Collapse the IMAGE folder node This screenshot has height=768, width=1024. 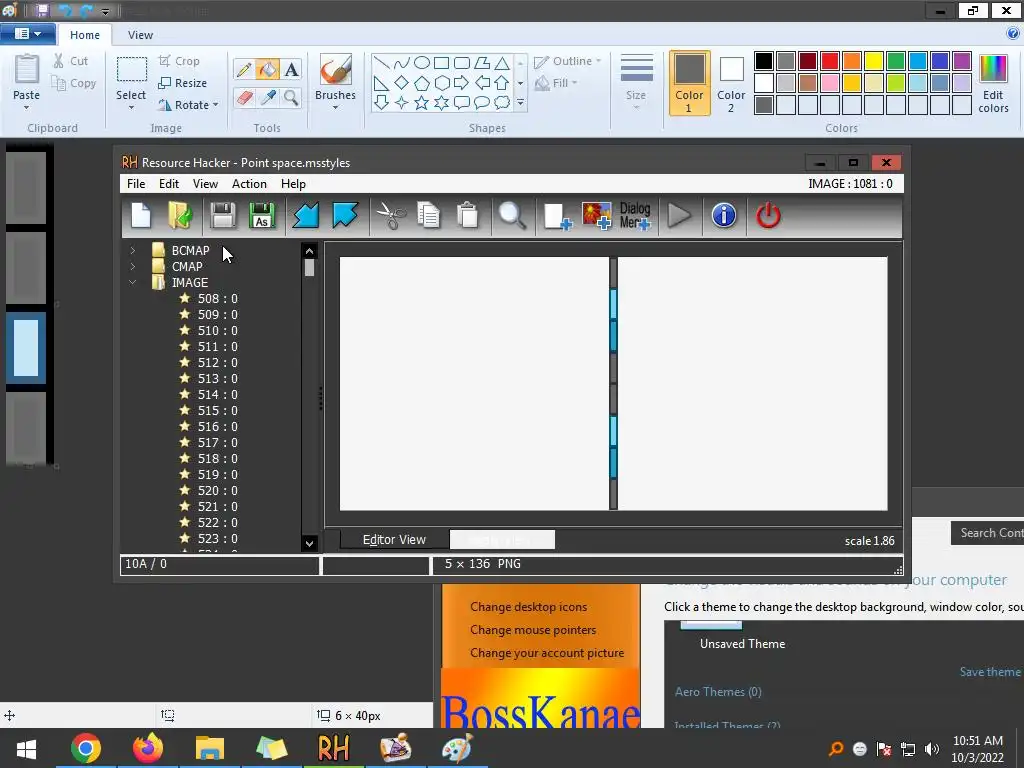(133, 282)
